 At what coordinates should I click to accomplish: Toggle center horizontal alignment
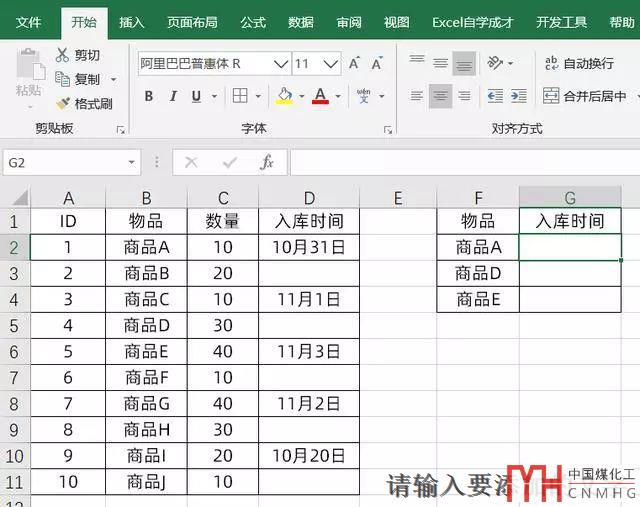[x=440, y=96]
